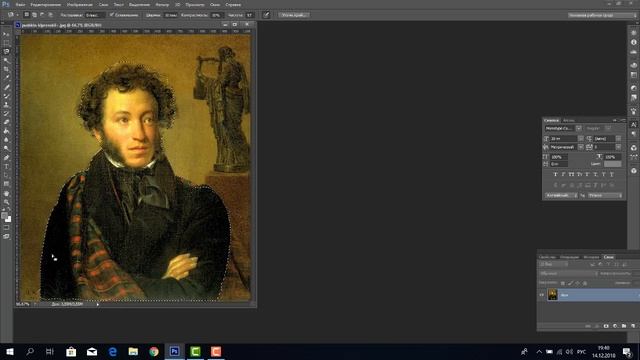Image resolution: width=640 pixels, height=360 pixels.
Task: Toggle Underline in Character panel
Action: tap(604, 174)
